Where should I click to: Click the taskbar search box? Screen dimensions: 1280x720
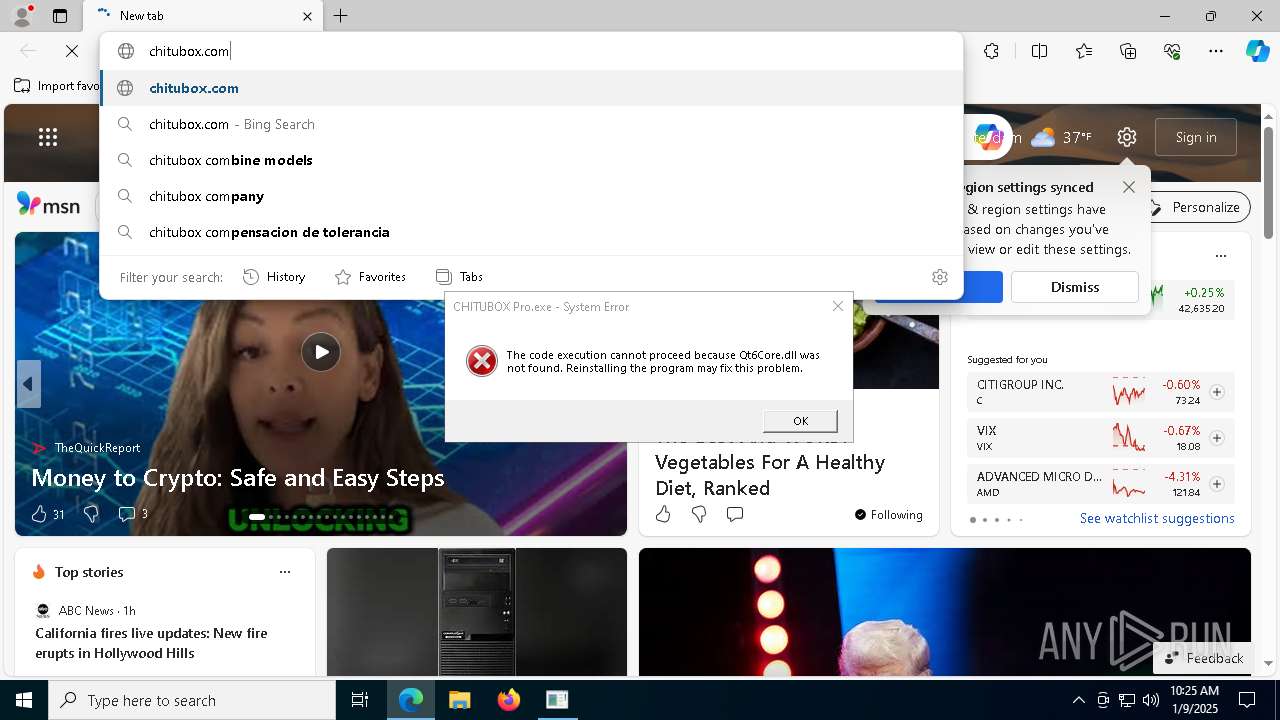[192, 700]
